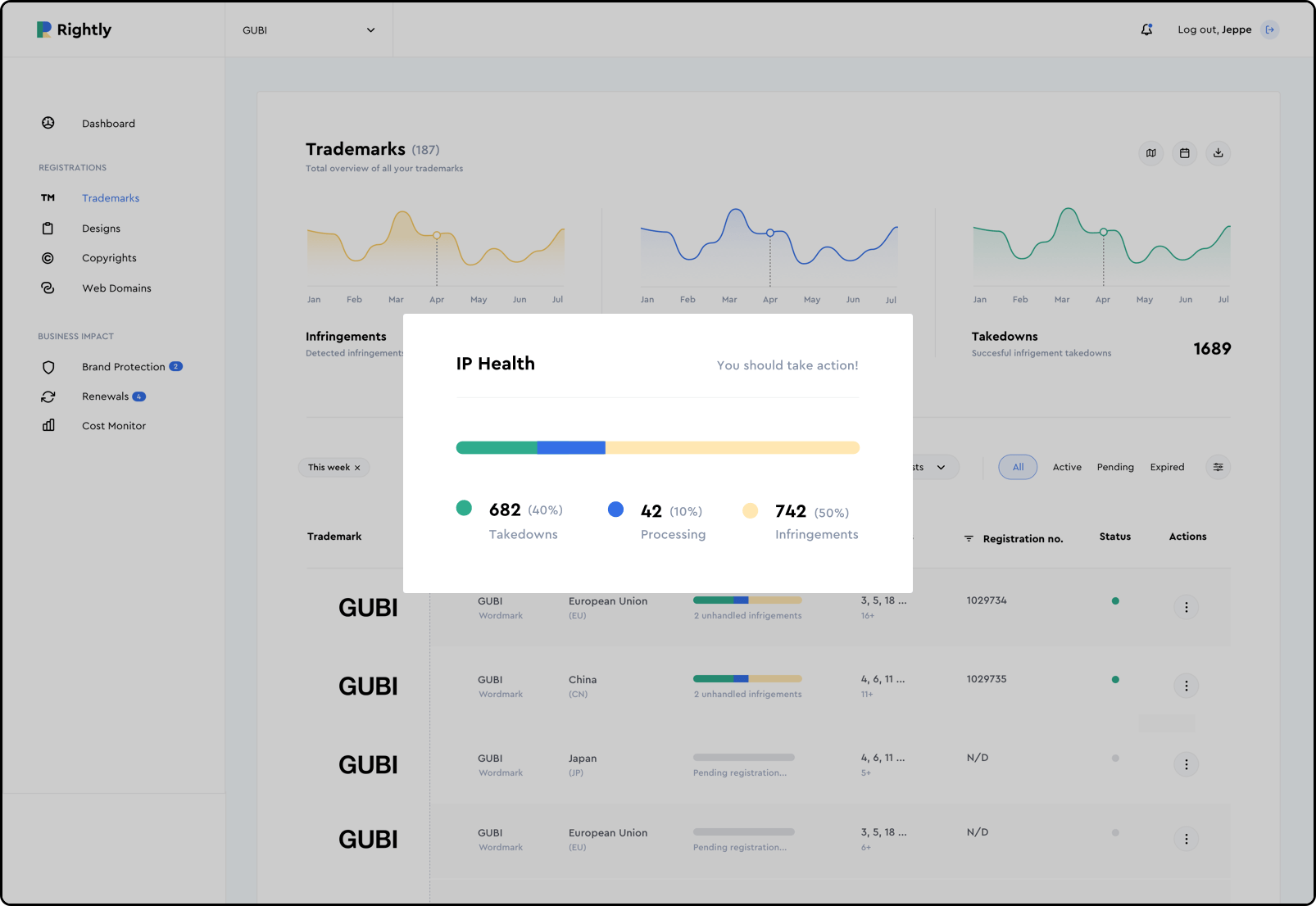Expand the GUBI account dropdown

(370, 30)
